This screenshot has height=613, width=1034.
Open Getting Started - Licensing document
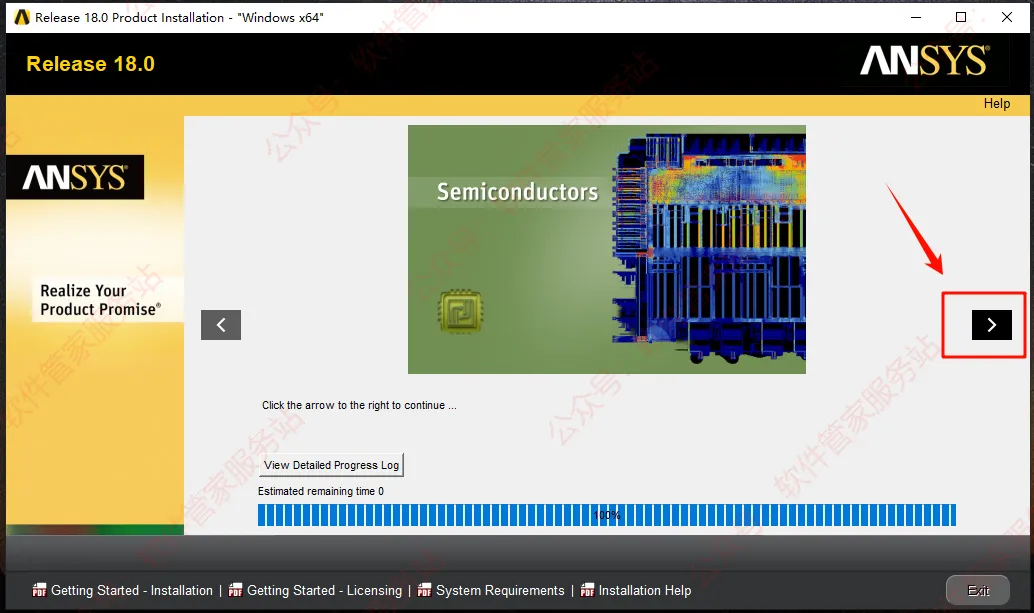(324, 591)
